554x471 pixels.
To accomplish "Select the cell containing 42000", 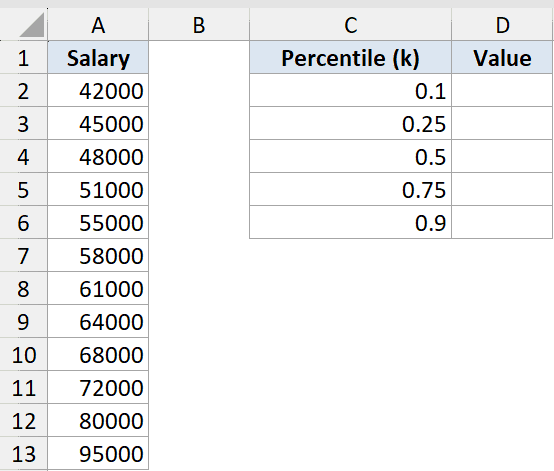I will pos(98,90).
